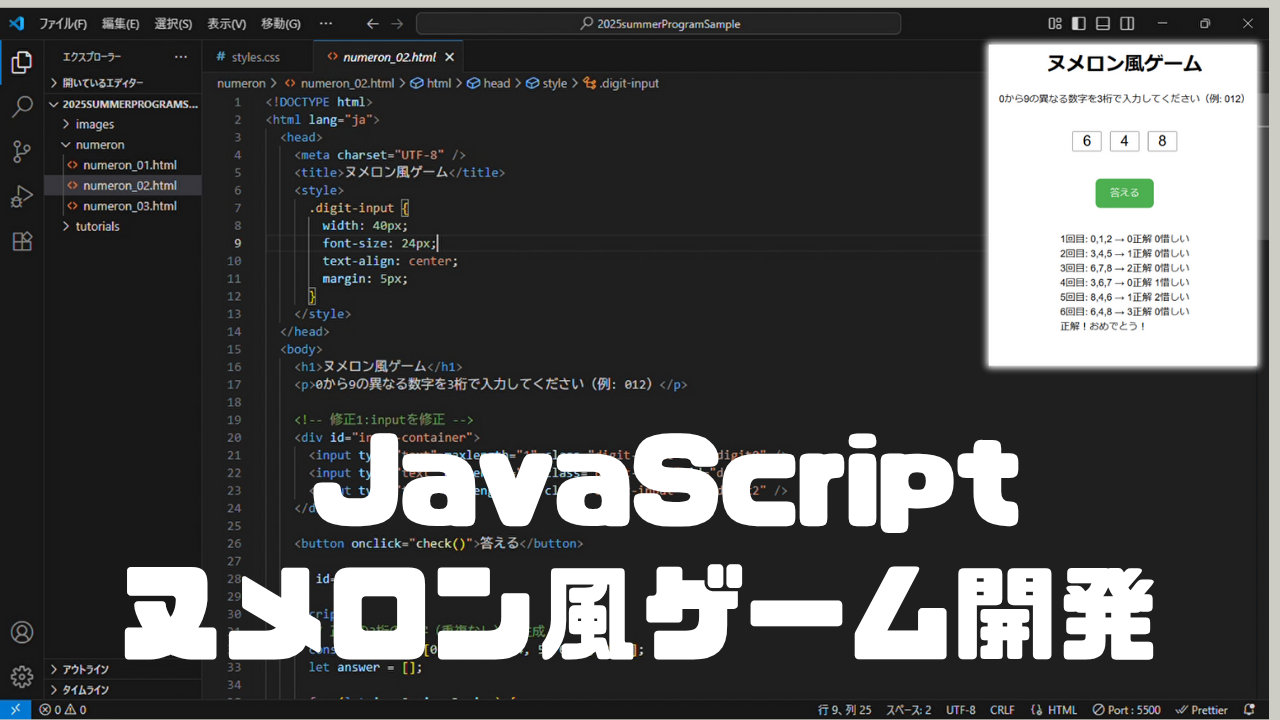The height and width of the screenshot is (720, 1280).
Task: Open the Explorer view in activity bar
Action: (21, 63)
